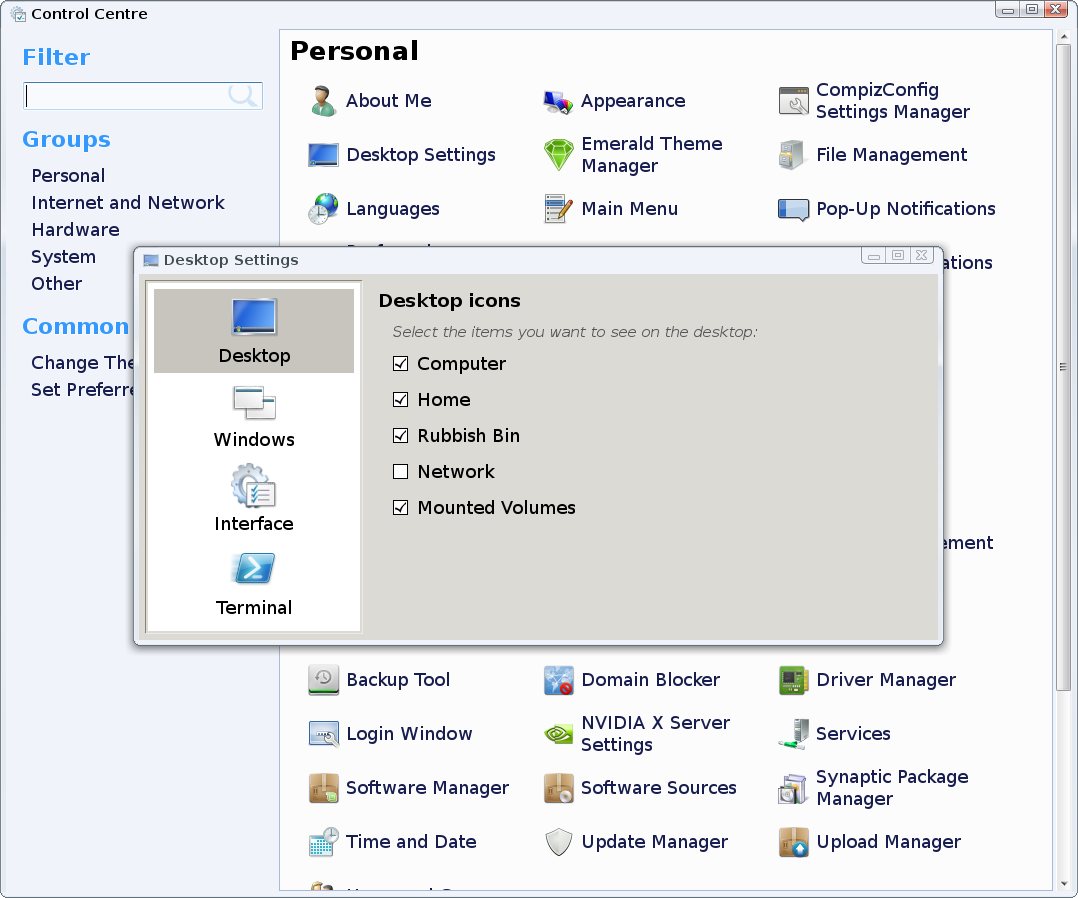Switch to the Terminal settings tab
Screen dimensions: 1078x898
click(254, 584)
